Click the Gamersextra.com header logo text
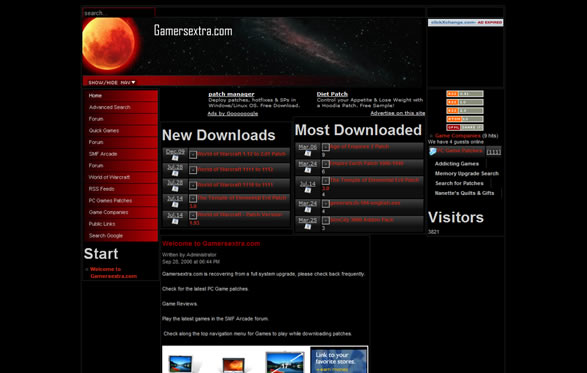Image resolution: width=587 pixels, height=373 pixels. point(193,31)
